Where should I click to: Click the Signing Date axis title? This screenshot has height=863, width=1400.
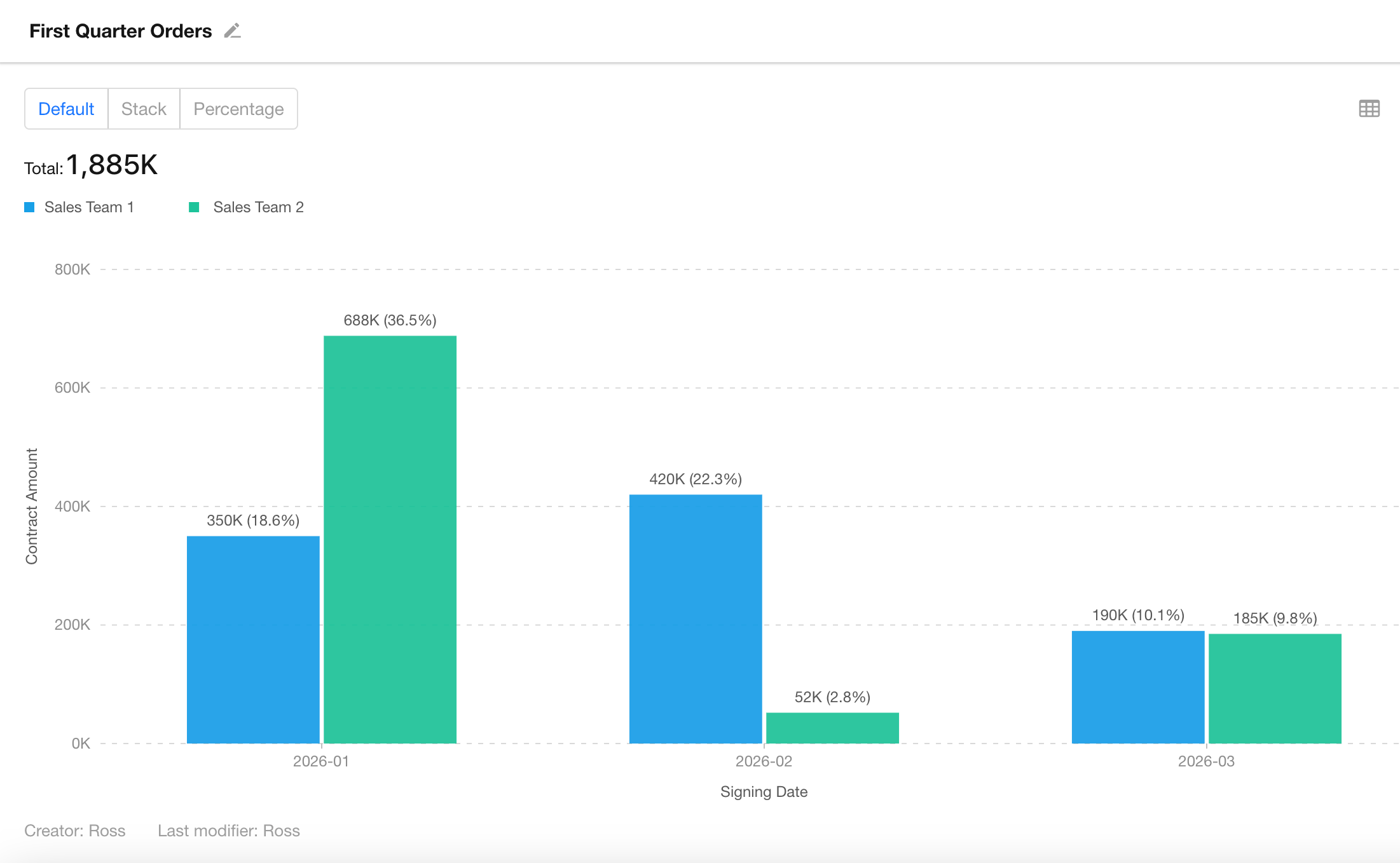[x=764, y=792]
